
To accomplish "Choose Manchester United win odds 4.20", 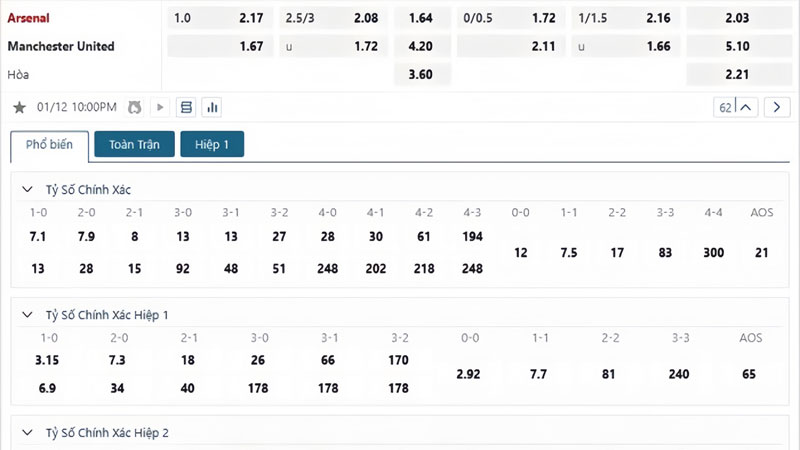I will point(421,46).
